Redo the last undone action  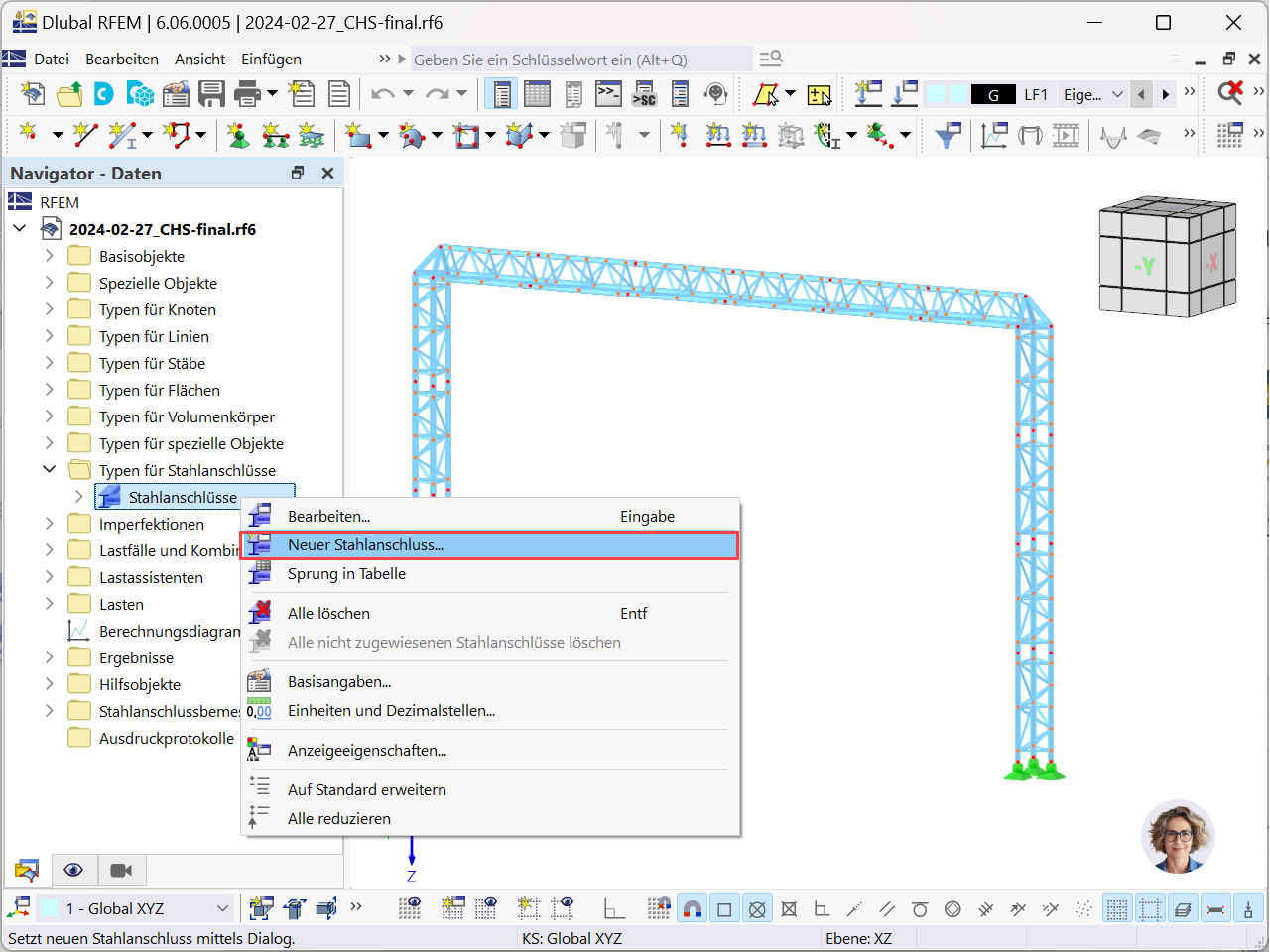pyautogui.click(x=437, y=94)
